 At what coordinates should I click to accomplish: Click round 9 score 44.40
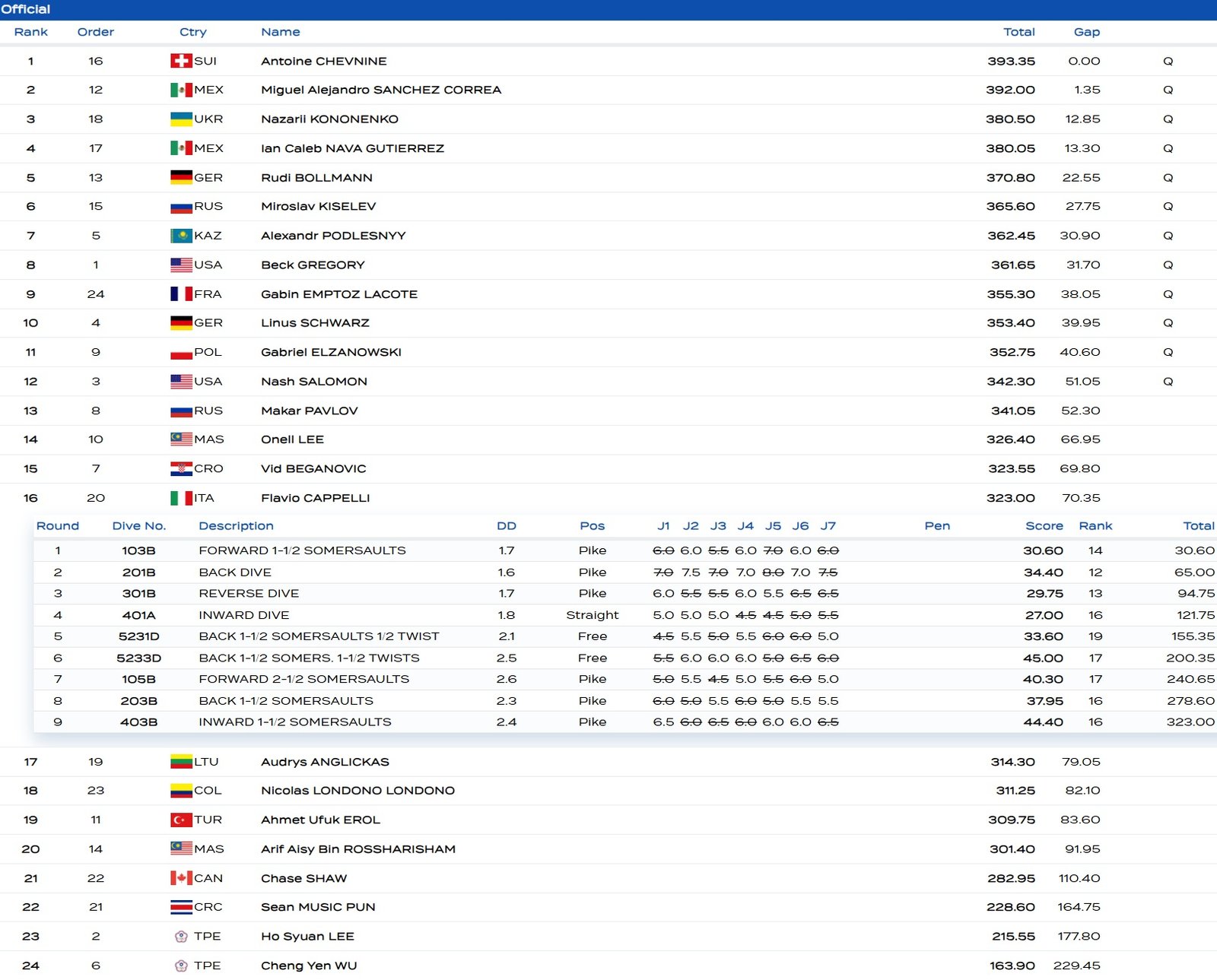click(1044, 722)
